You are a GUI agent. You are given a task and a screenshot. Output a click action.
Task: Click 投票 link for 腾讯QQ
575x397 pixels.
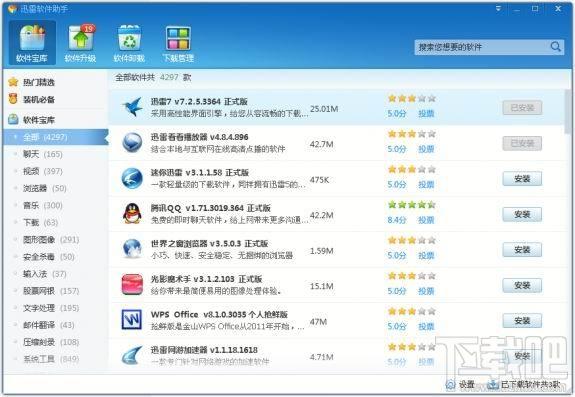click(x=426, y=220)
